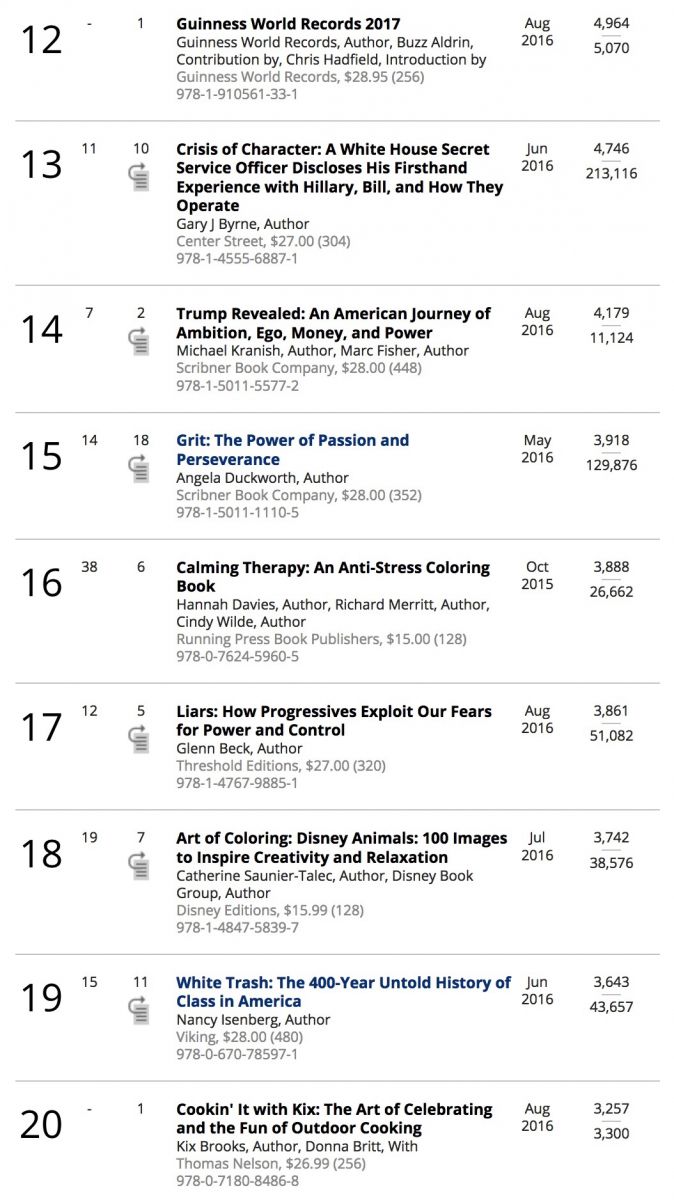Click the review icon beside Crisis of Character

point(140,177)
